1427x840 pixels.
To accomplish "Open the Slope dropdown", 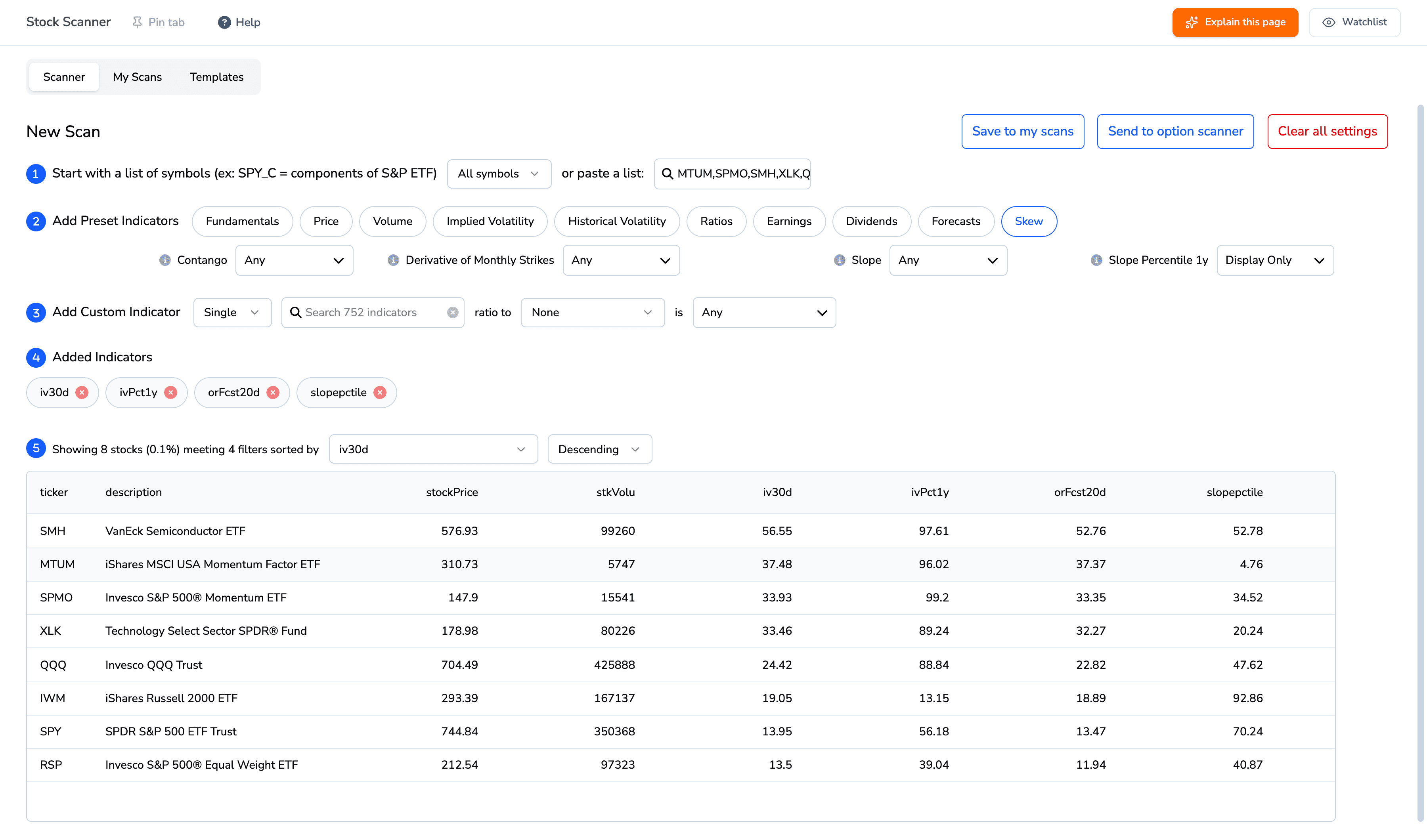I will tap(948, 260).
